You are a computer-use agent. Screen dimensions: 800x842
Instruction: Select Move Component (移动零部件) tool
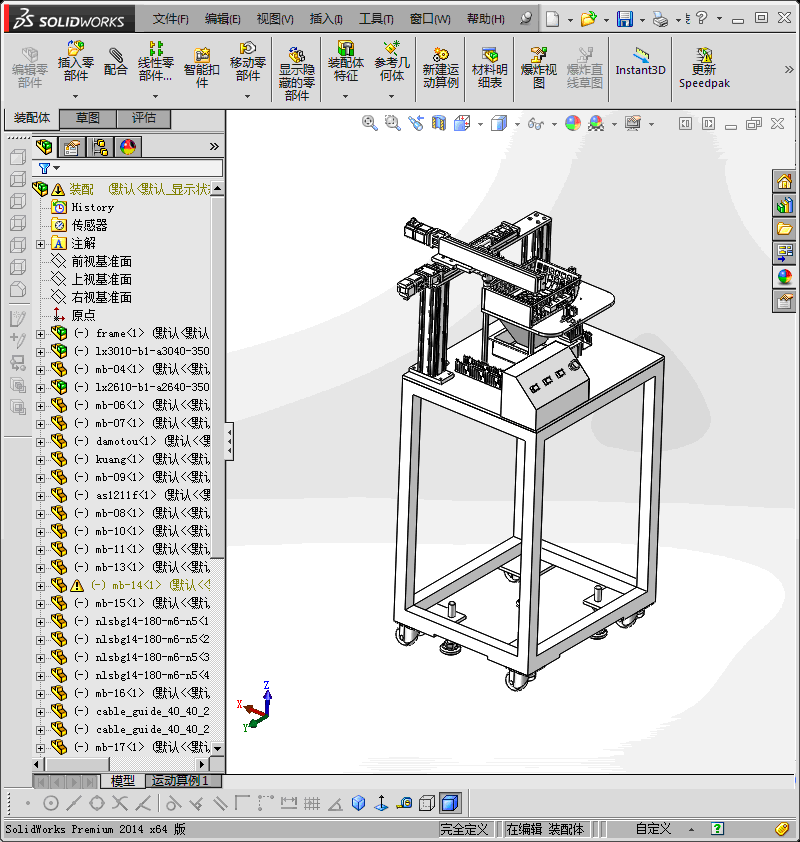click(x=248, y=61)
